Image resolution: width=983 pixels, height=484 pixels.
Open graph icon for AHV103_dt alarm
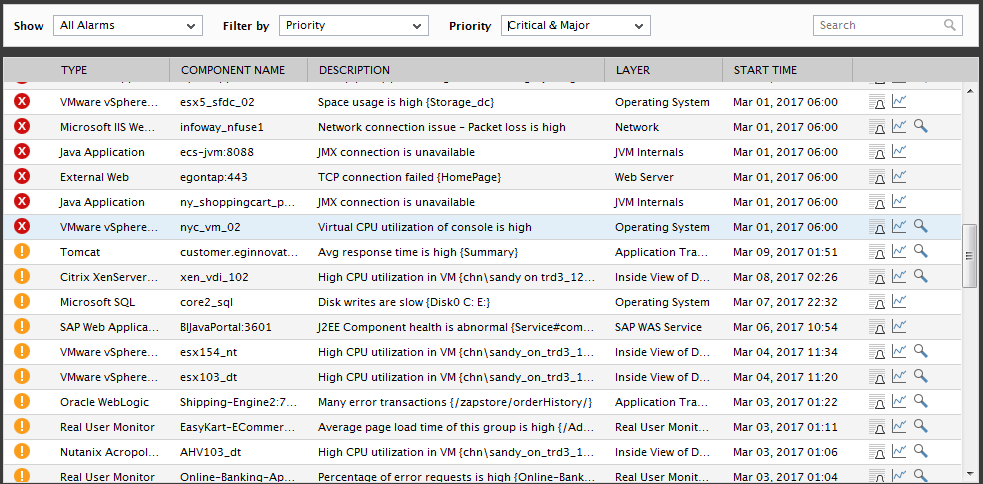tap(899, 452)
